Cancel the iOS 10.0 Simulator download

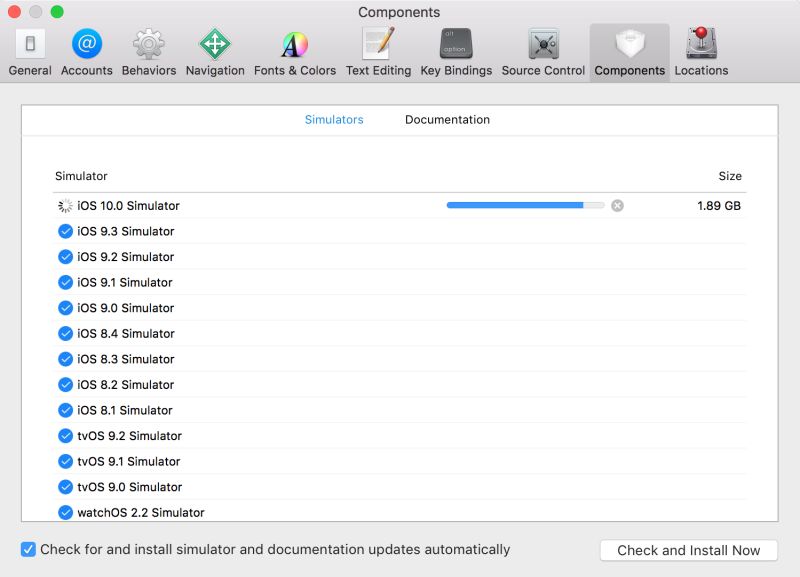(617, 206)
